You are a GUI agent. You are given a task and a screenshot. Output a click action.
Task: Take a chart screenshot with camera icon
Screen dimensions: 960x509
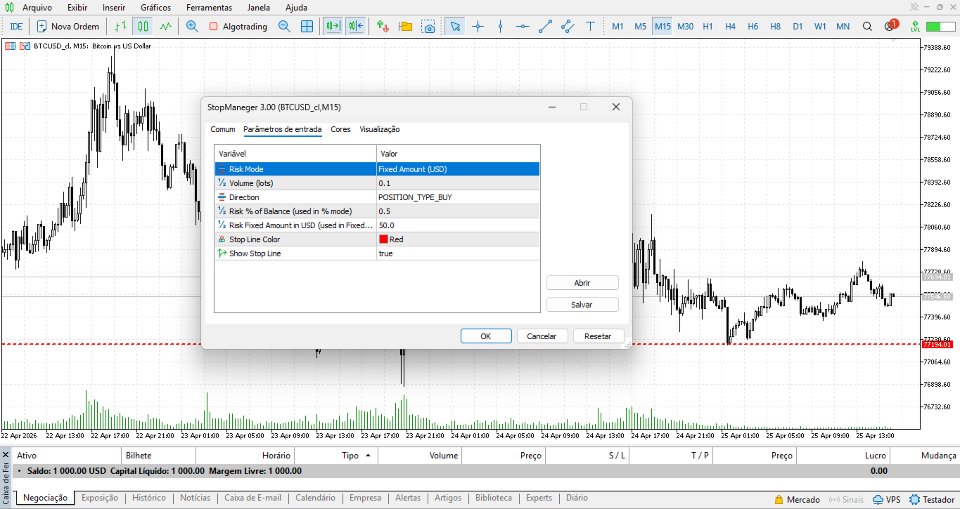coord(430,26)
